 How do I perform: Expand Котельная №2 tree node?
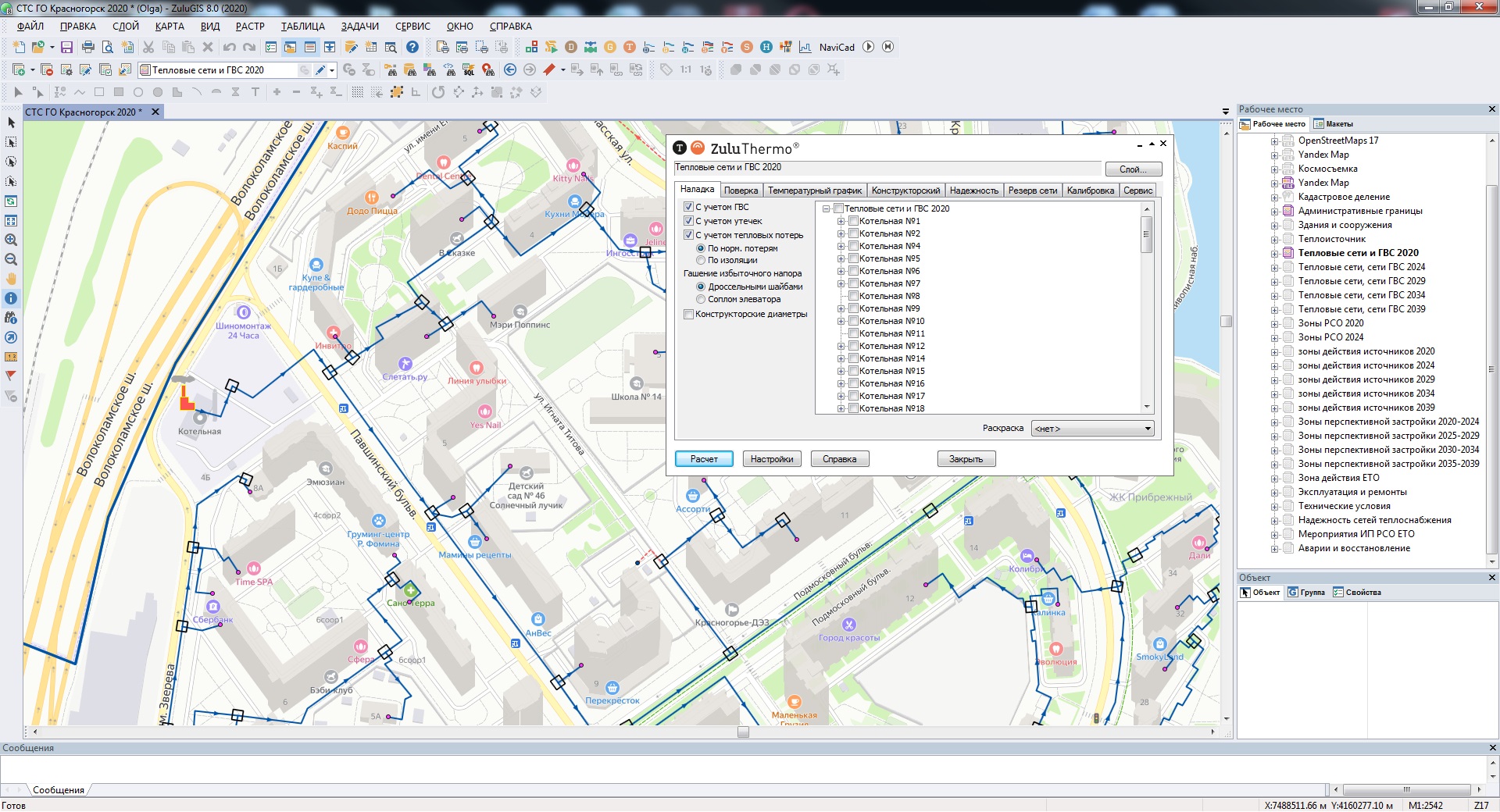point(841,233)
